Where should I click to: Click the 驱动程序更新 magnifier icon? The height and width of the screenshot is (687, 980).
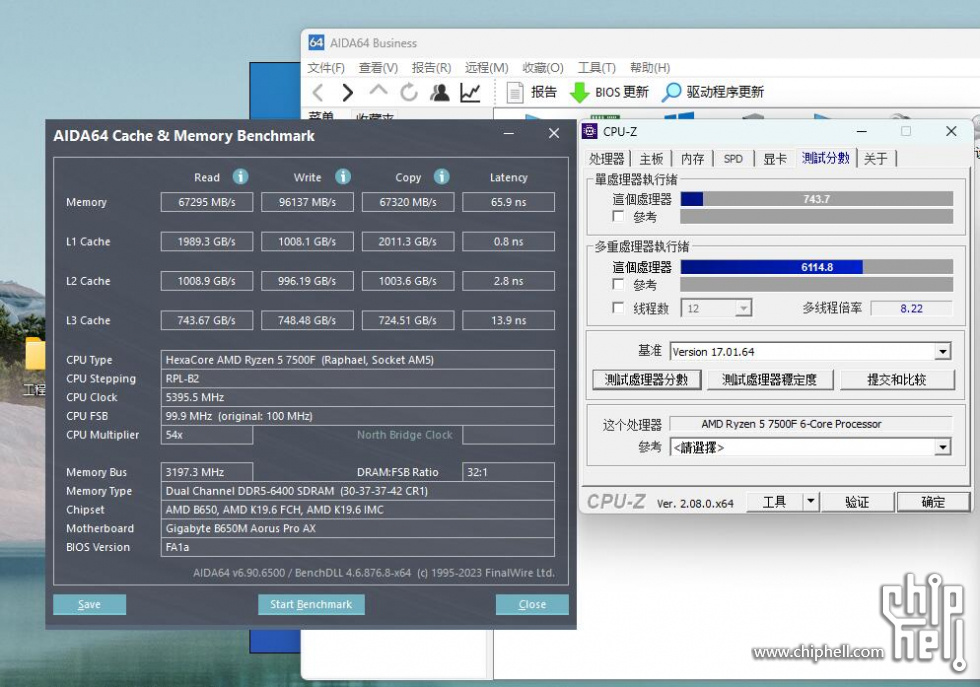(671, 93)
